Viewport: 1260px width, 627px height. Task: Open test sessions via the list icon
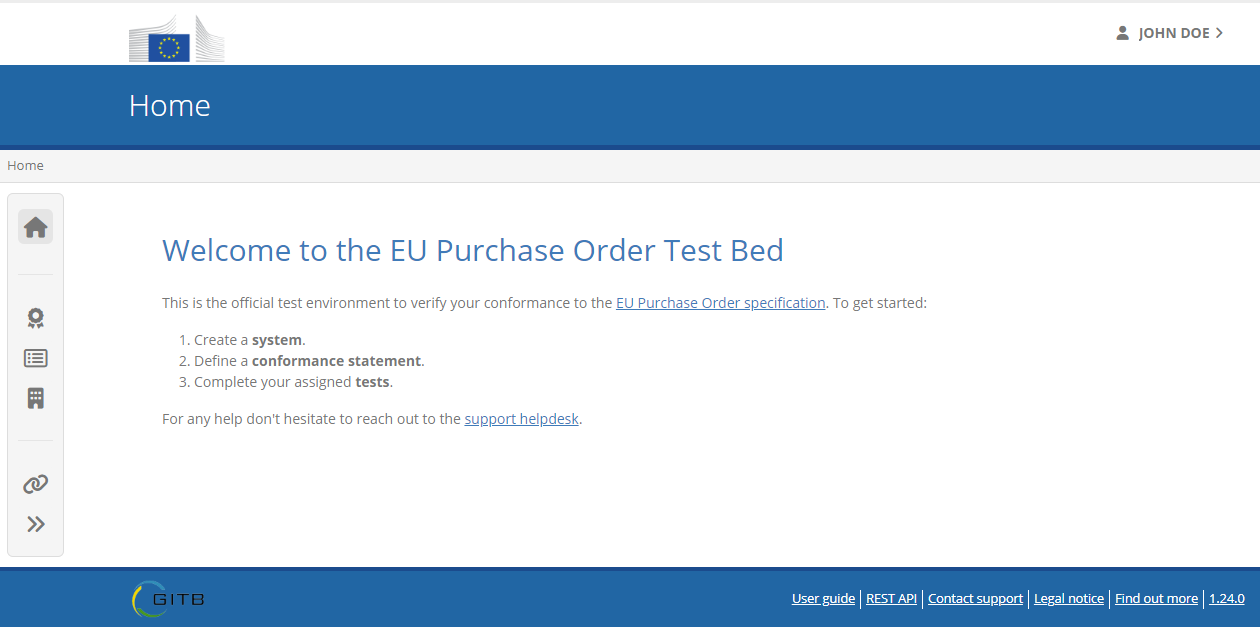[35, 358]
